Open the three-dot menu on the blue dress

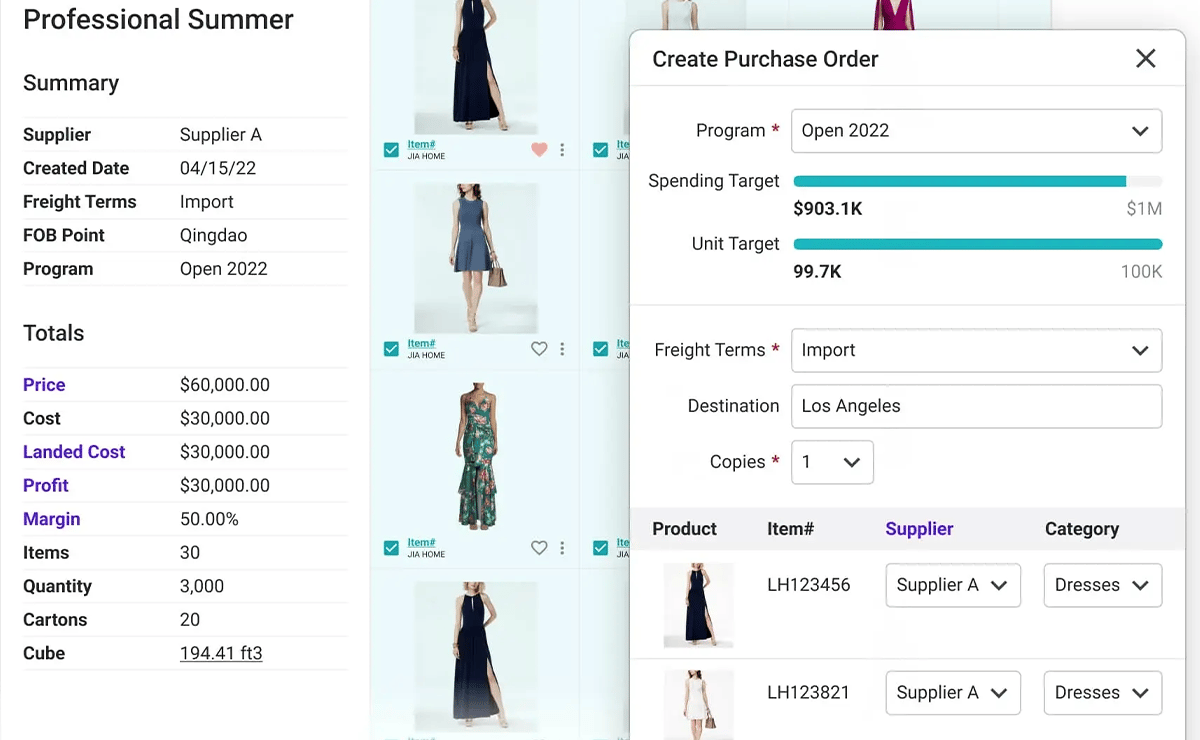pyautogui.click(x=562, y=348)
